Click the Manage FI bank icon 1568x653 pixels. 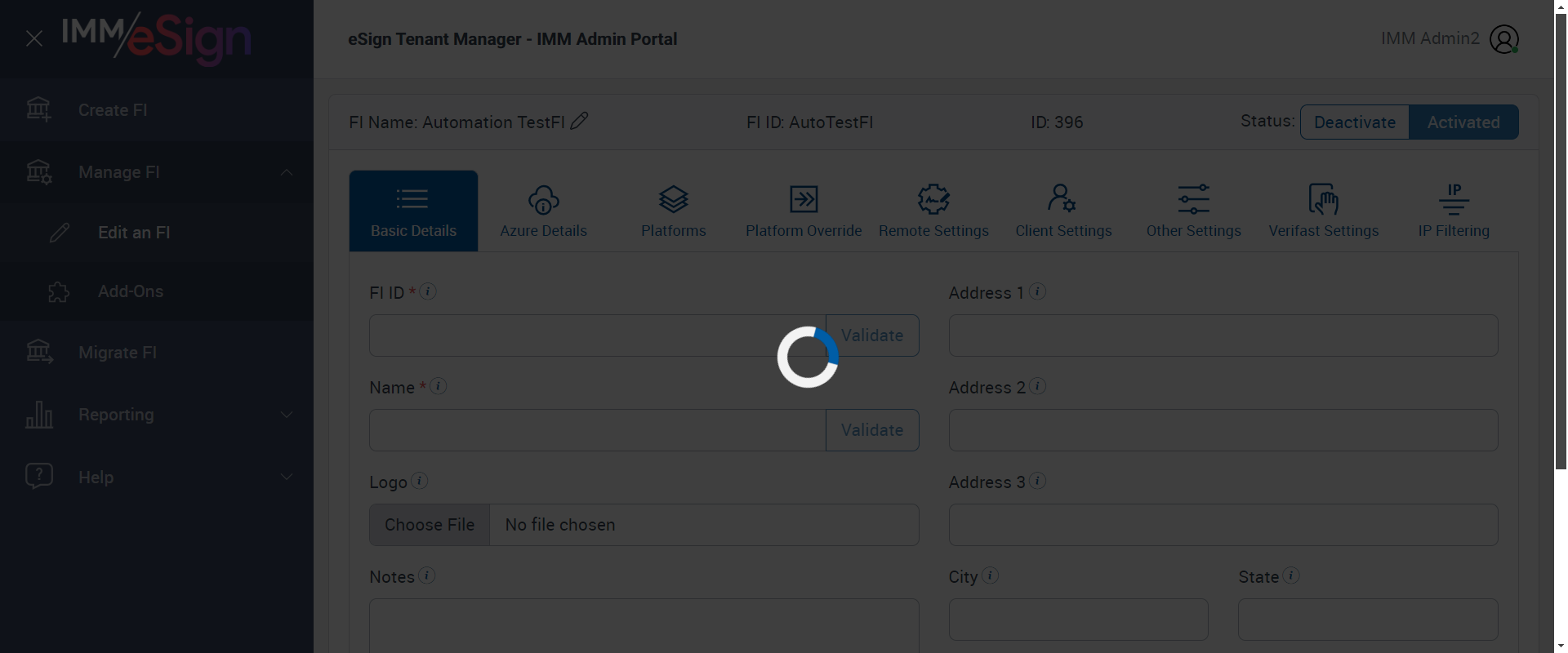pos(38,172)
